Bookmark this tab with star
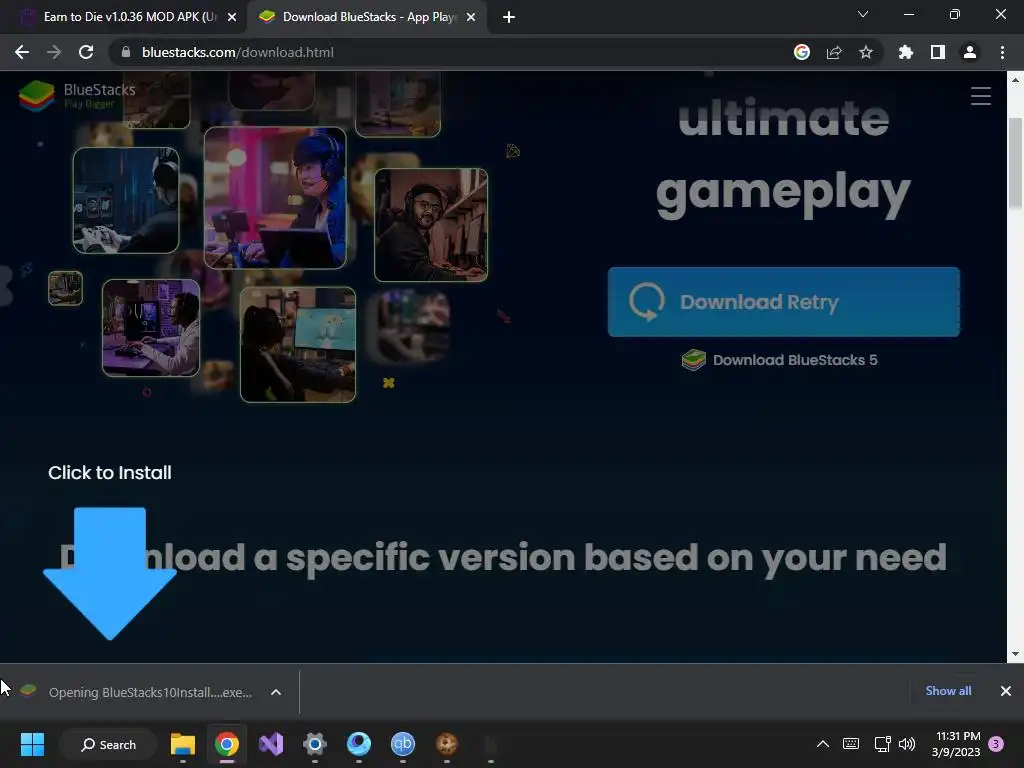The height and width of the screenshot is (768, 1024). [866, 52]
